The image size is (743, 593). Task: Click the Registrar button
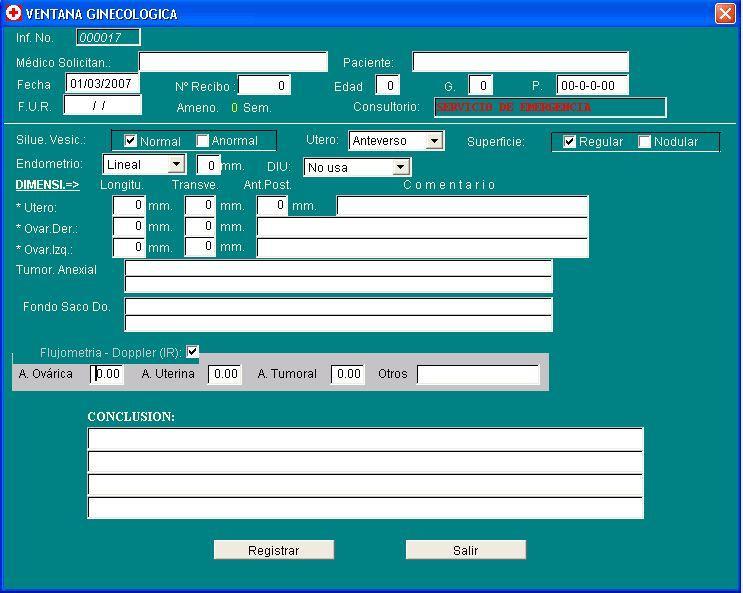point(274,550)
